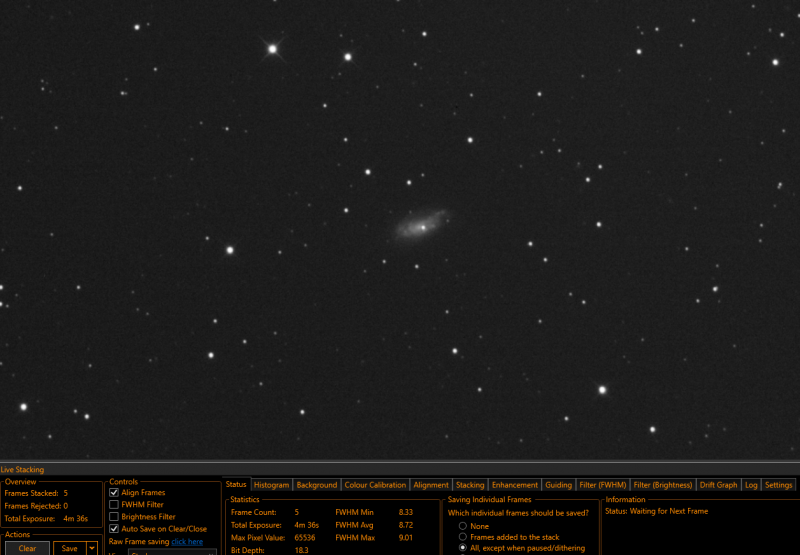Select Frames added to the stack option

click(463, 537)
